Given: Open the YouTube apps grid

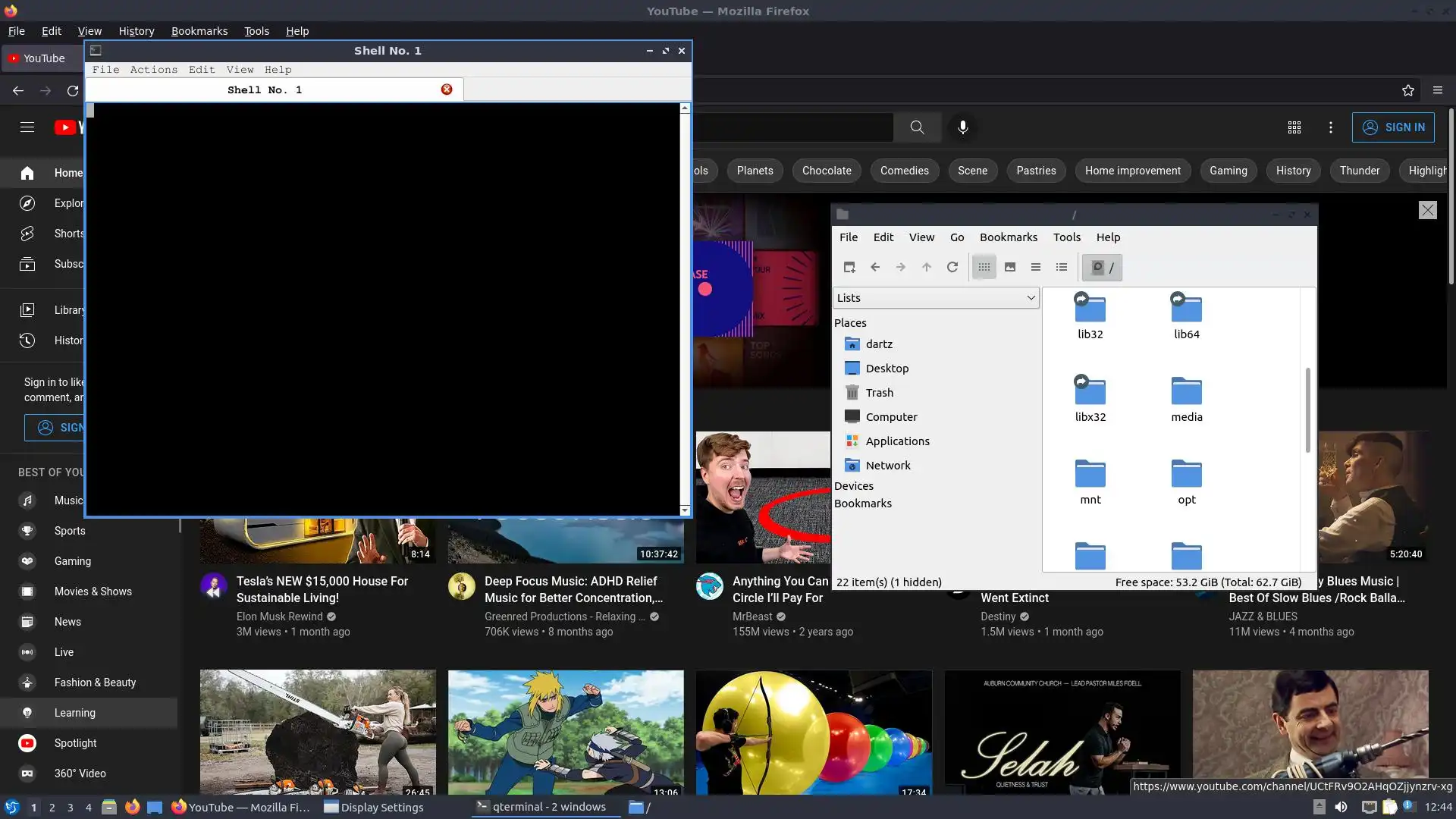Looking at the screenshot, I should coord(1294,127).
